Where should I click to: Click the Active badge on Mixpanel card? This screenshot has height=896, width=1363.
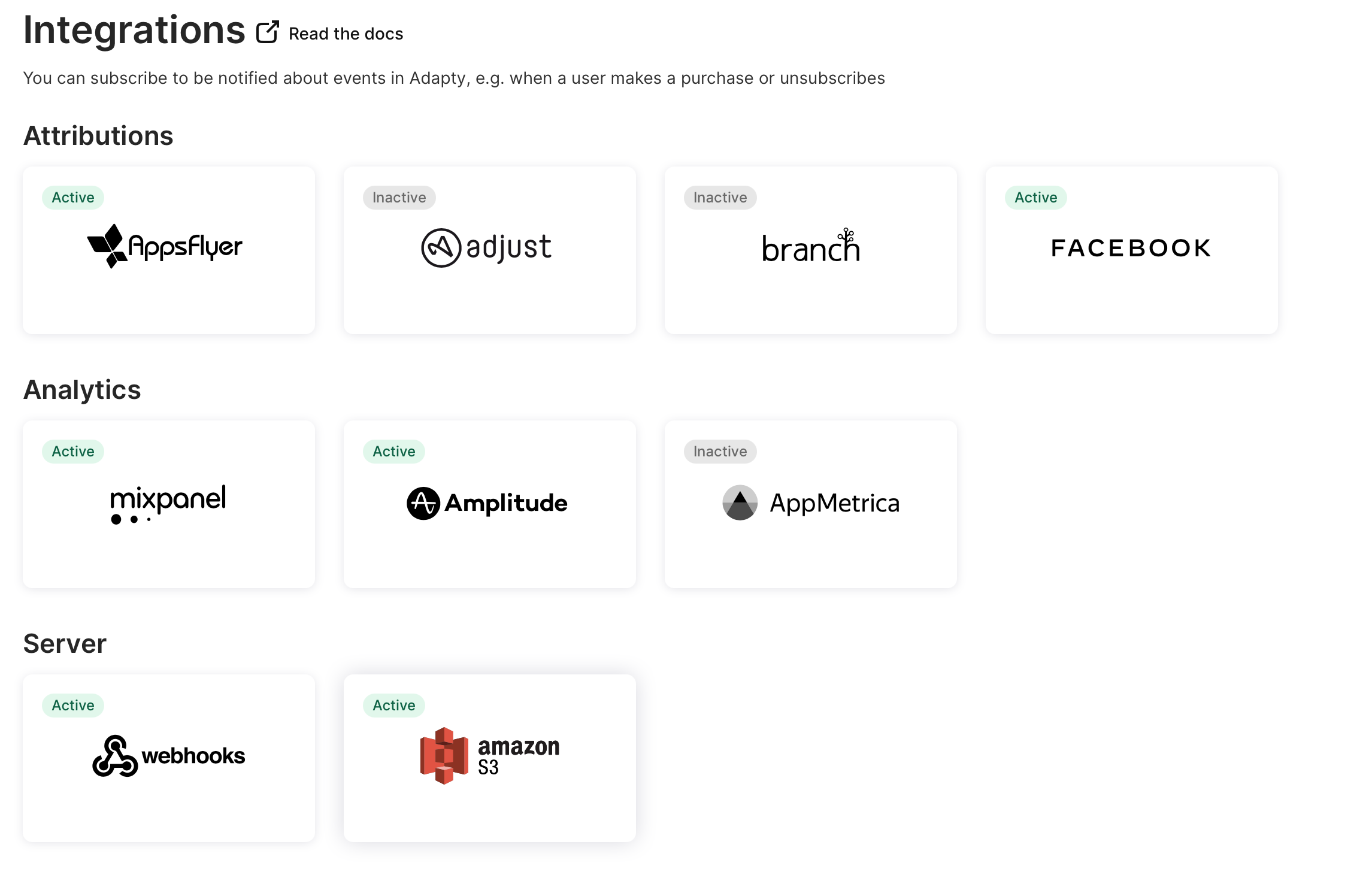[x=73, y=452]
